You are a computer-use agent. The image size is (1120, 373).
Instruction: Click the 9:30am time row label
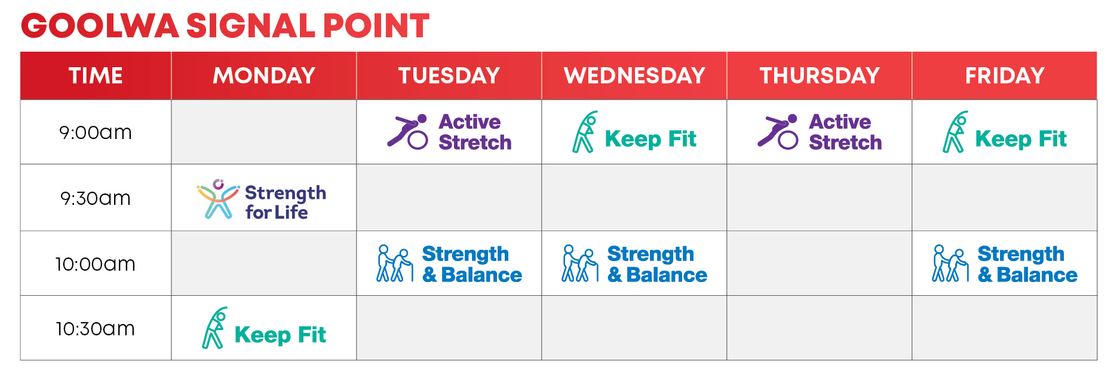tap(95, 198)
